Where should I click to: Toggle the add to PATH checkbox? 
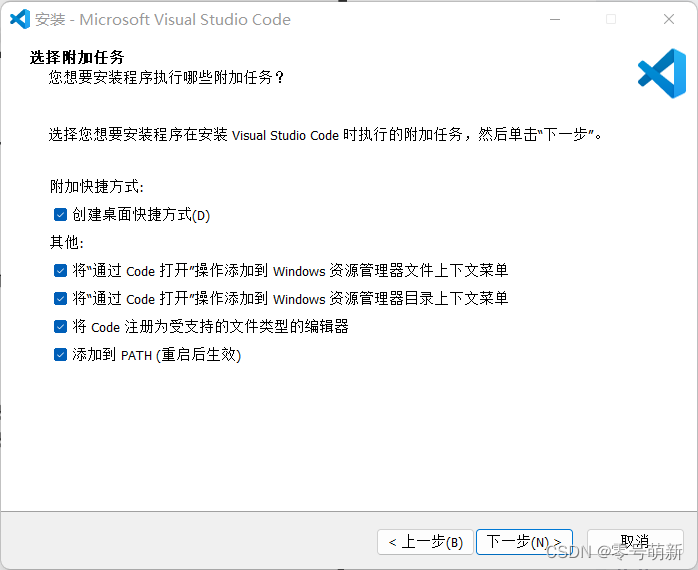click(x=60, y=354)
